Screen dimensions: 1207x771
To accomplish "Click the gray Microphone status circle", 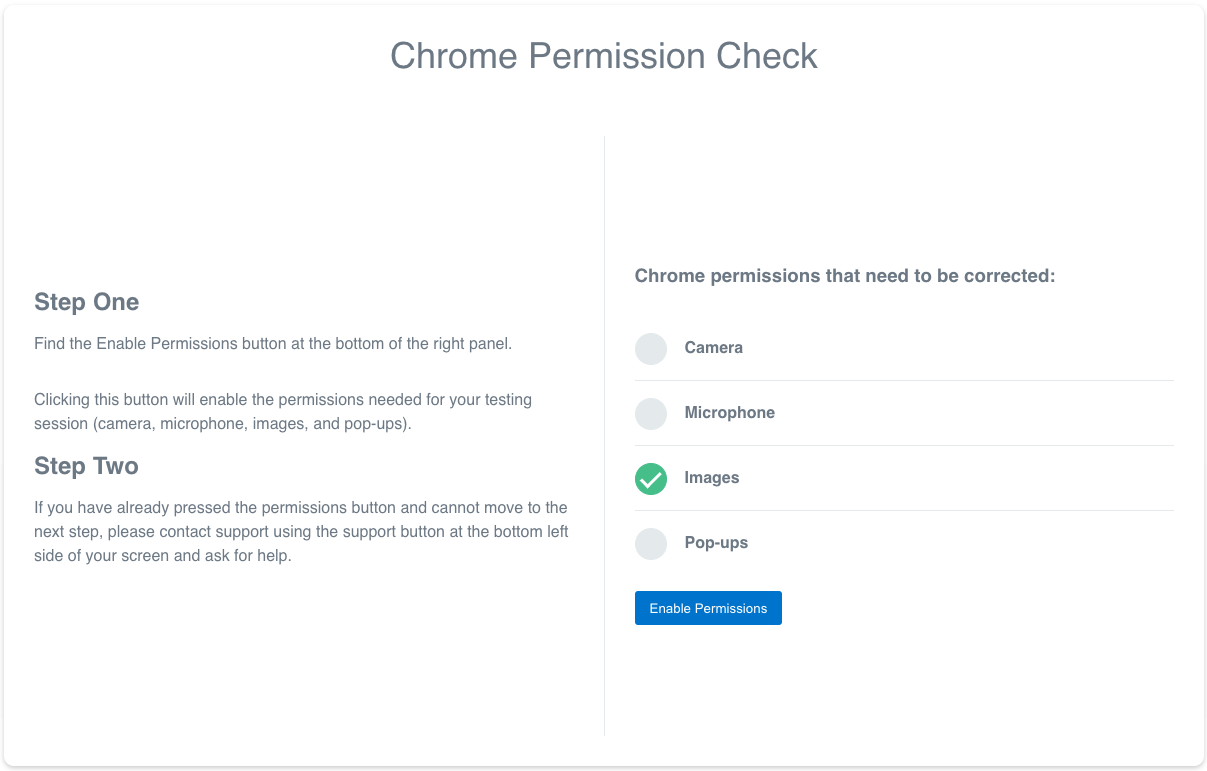I will [650, 414].
